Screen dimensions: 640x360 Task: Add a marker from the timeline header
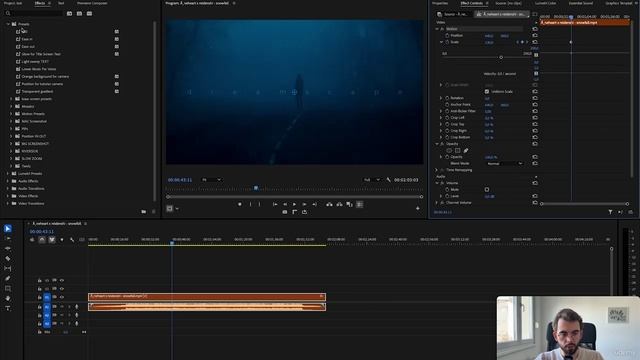(62, 240)
